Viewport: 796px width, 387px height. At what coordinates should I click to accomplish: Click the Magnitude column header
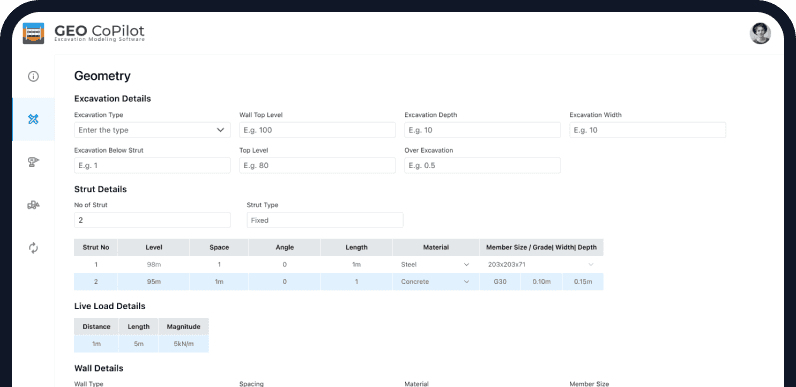[184, 327]
